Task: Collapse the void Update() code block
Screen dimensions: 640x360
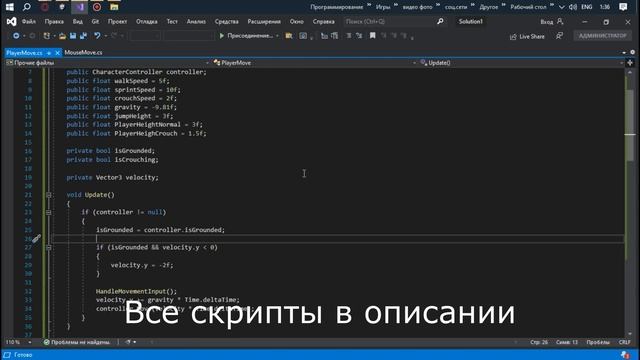Action: pos(49,195)
